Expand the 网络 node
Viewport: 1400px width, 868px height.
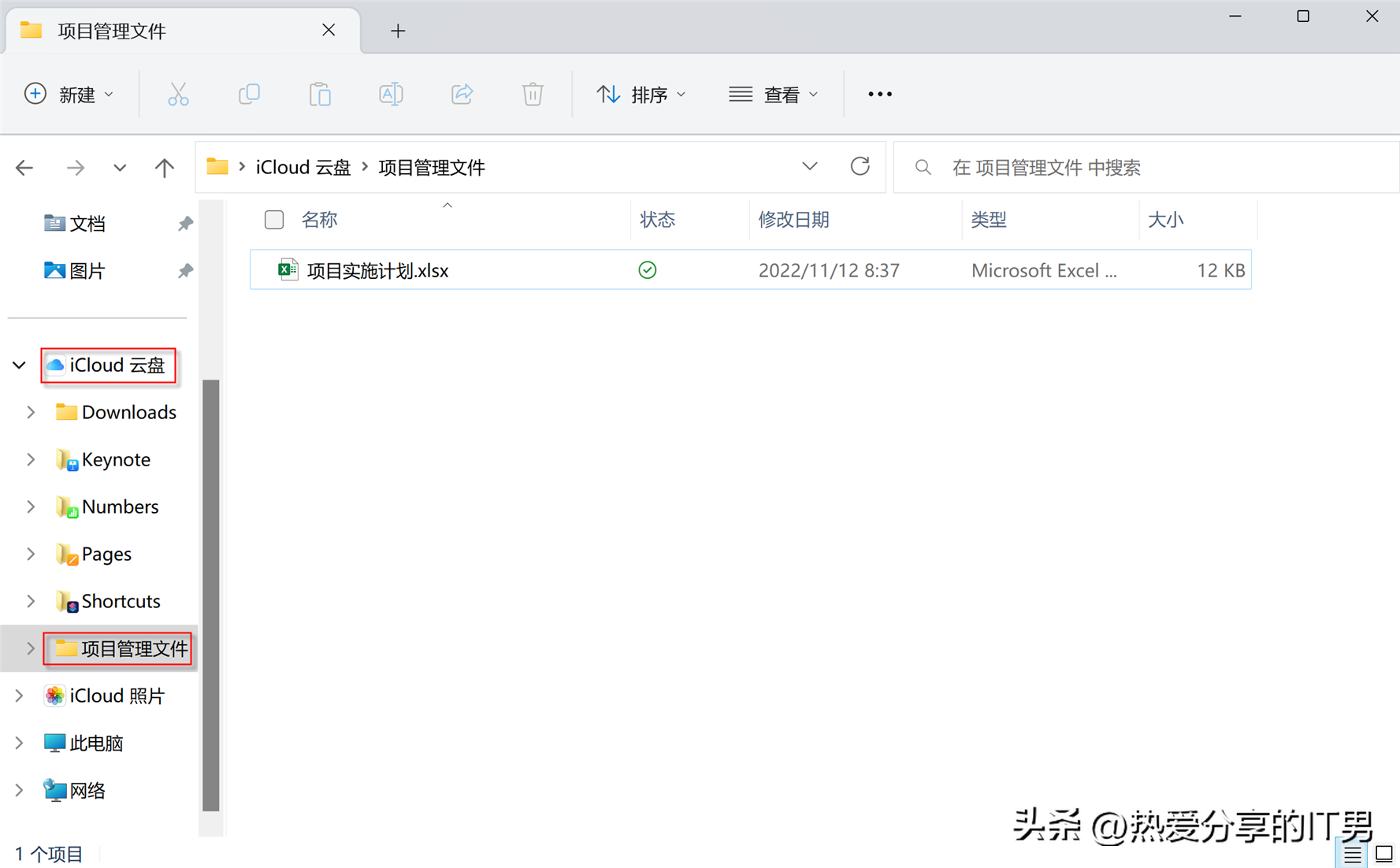coord(20,790)
